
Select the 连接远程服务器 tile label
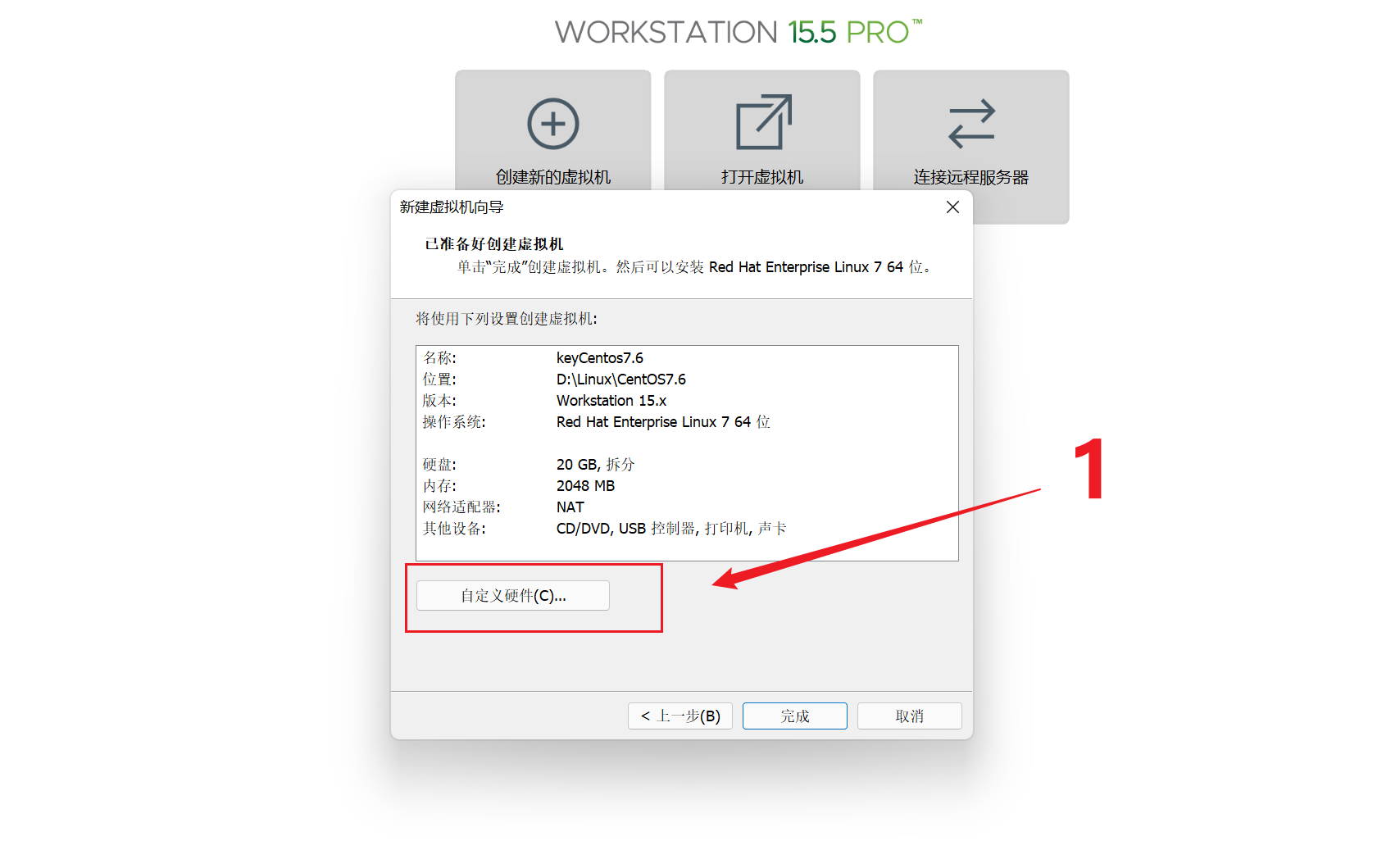tap(971, 177)
